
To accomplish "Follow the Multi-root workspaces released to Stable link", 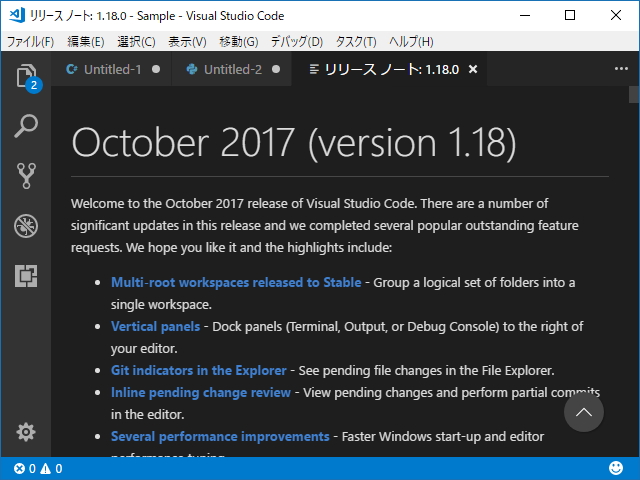I will point(236,282).
